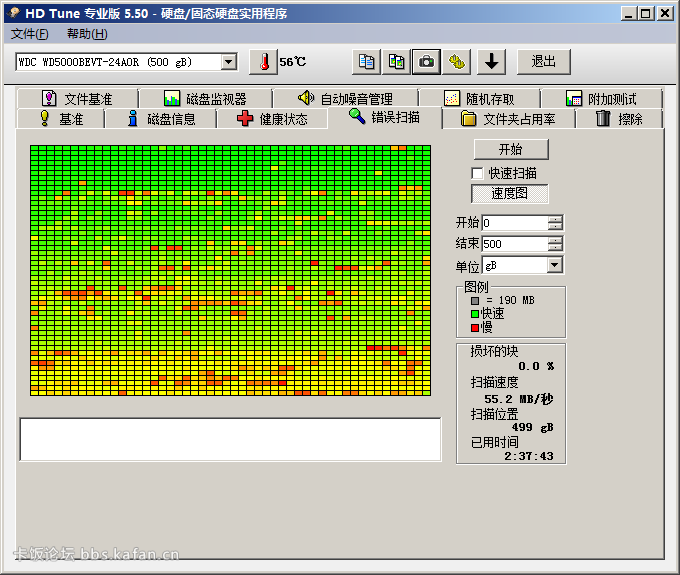This screenshot has width=680, height=575.
Task: Click the 退出 button
Action: point(543,62)
